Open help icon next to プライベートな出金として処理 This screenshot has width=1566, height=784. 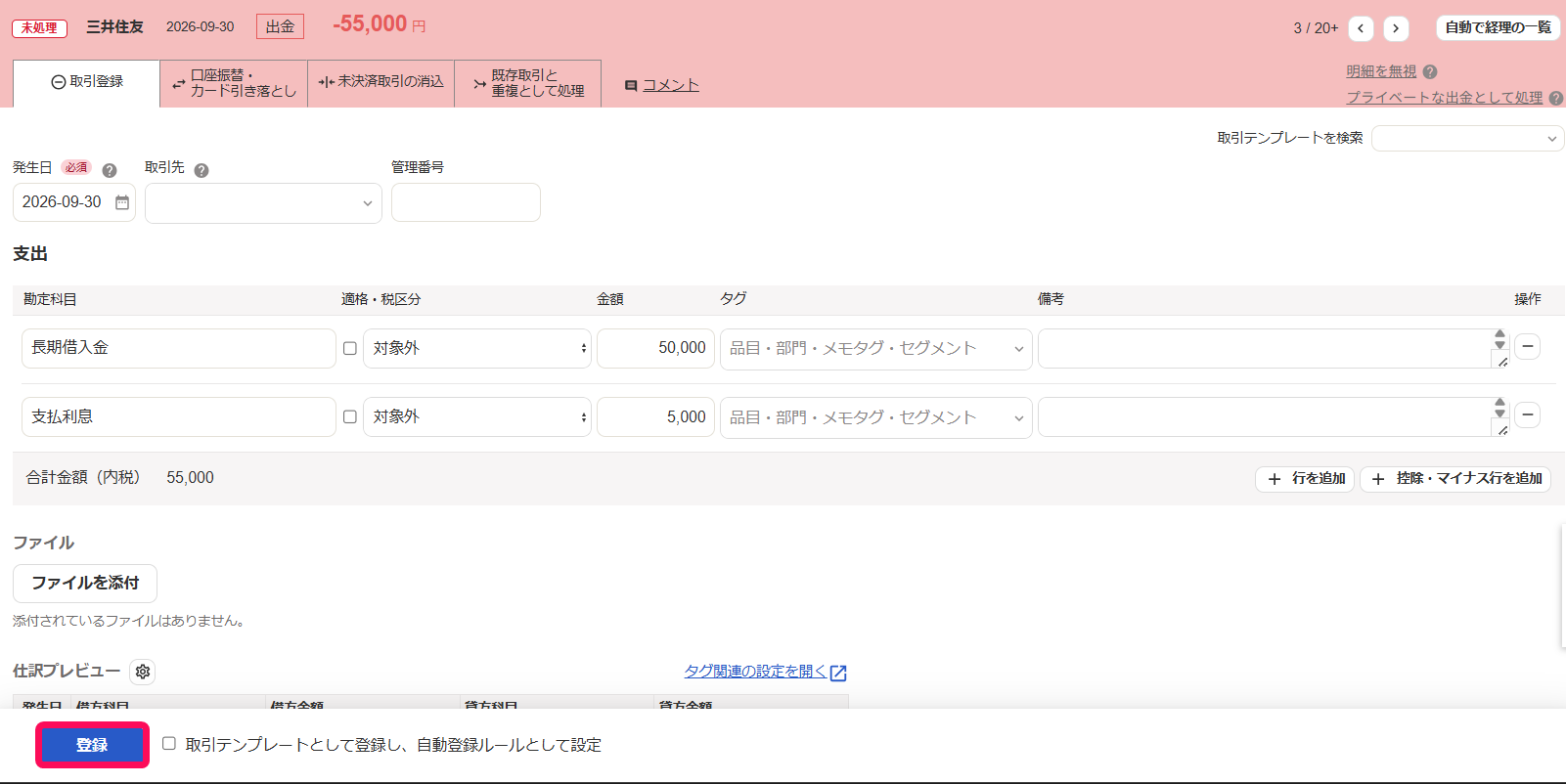(1556, 98)
